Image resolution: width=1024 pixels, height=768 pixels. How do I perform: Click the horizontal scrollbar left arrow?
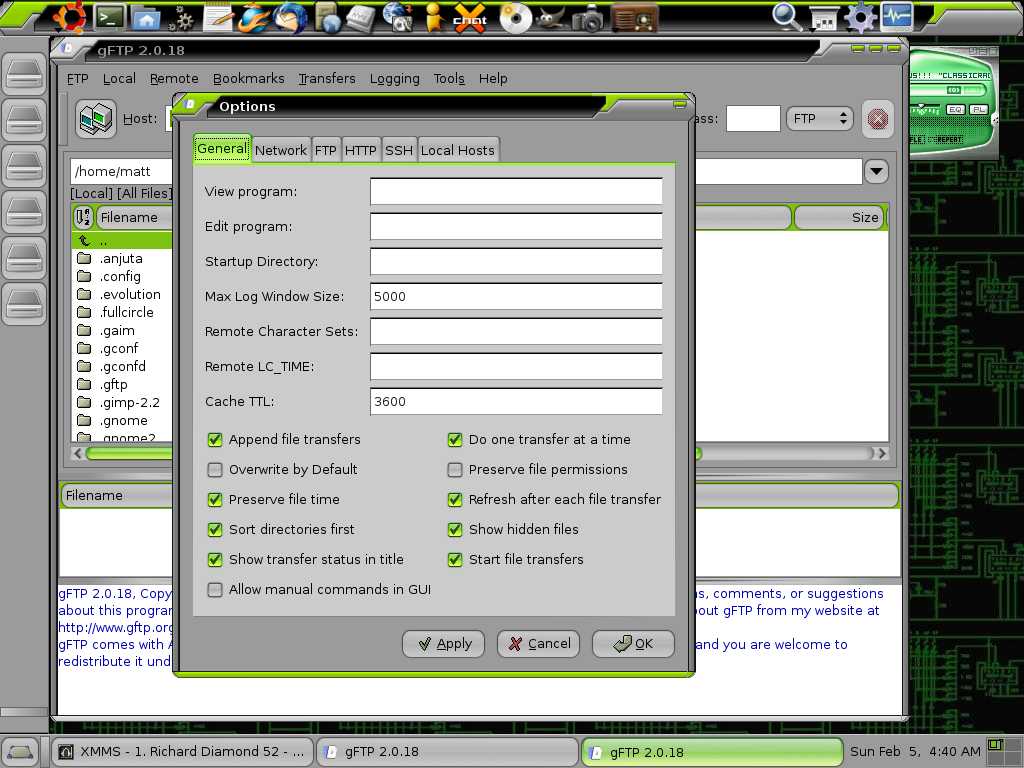(x=78, y=453)
